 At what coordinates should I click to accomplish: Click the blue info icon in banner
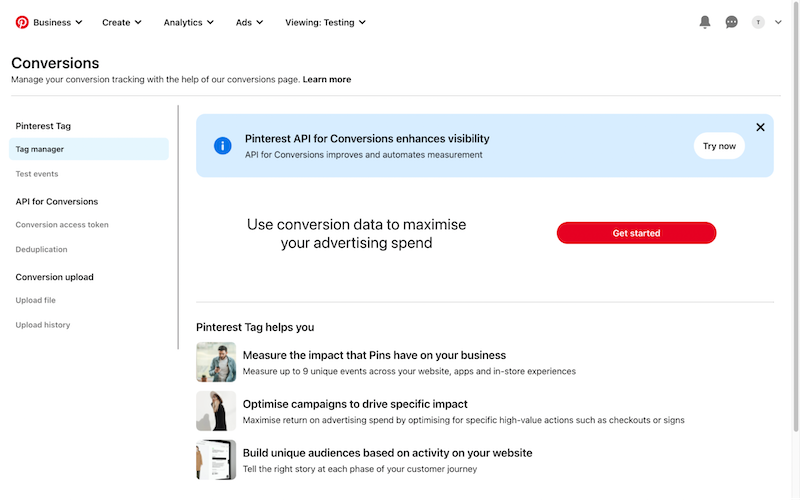(x=222, y=145)
